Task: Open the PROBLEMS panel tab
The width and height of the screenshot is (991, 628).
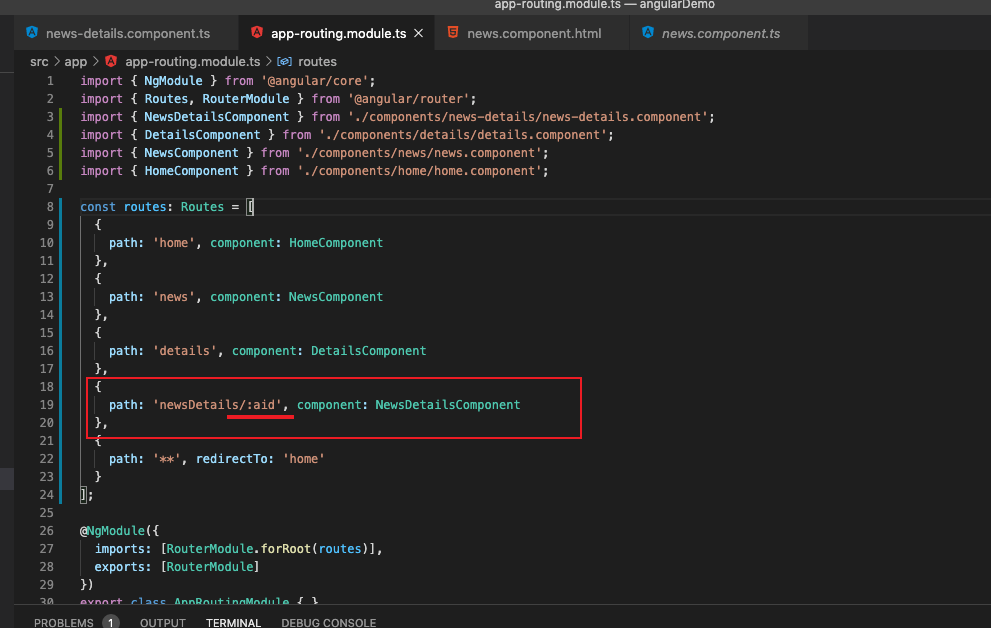Action: 63,623
